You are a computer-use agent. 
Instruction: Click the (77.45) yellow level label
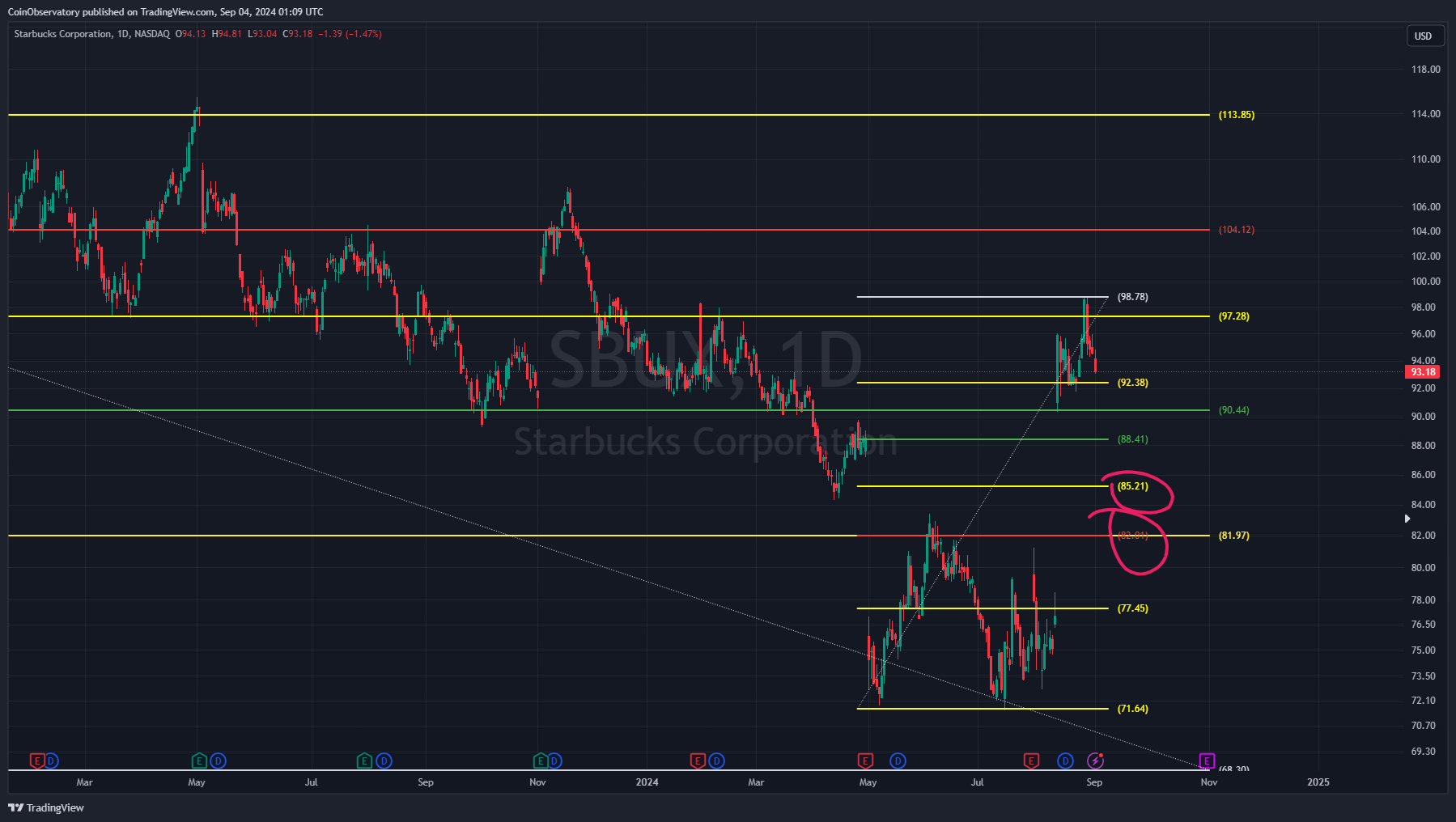click(x=1133, y=608)
